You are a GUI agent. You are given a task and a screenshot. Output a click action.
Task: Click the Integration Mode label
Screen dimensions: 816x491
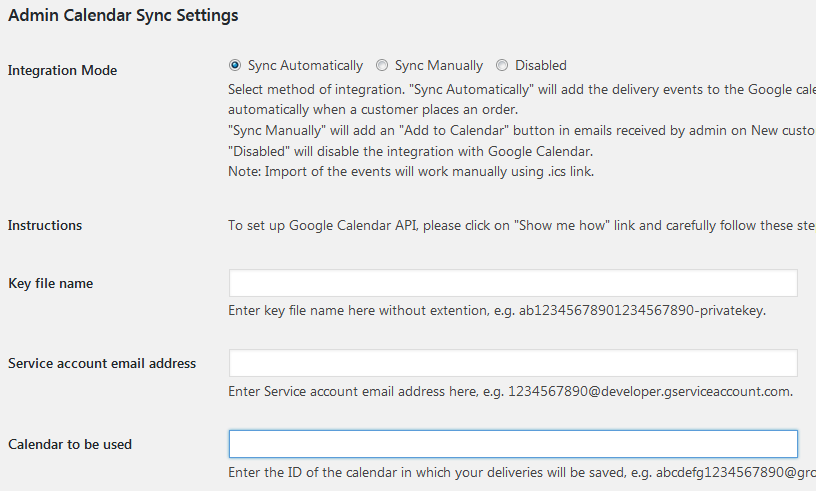coord(62,70)
